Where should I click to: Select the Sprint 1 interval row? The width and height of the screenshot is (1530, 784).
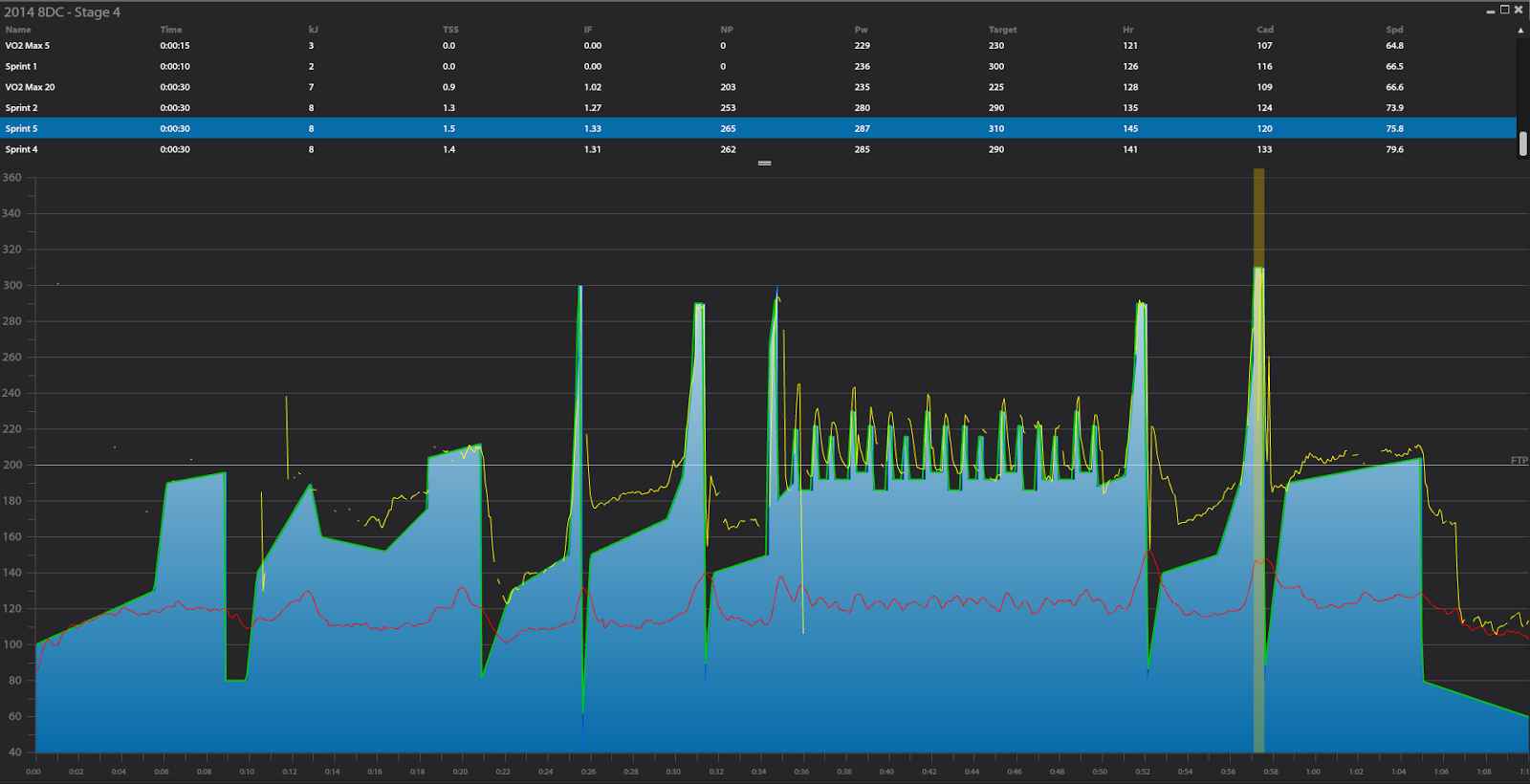(758, 67)
